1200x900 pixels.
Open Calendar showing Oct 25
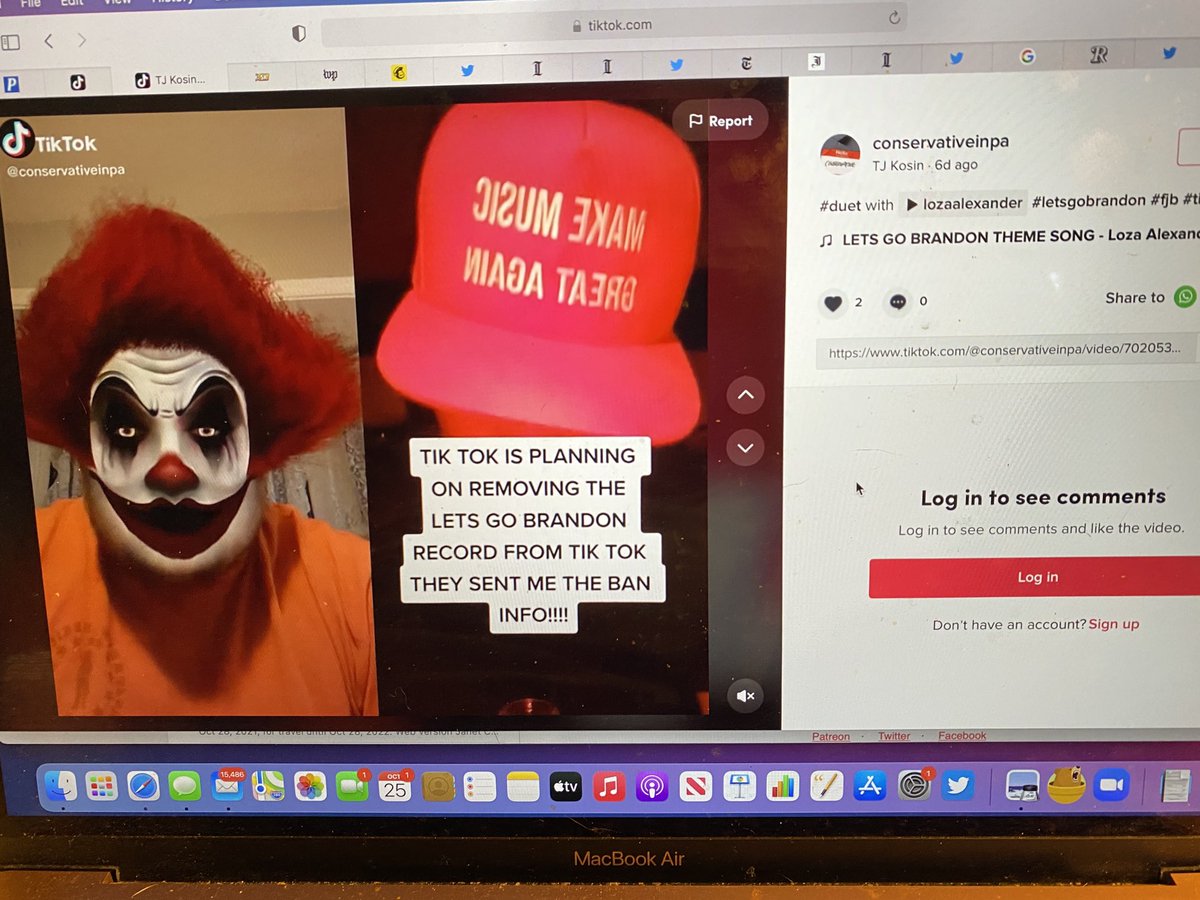[x=394, y=787]
